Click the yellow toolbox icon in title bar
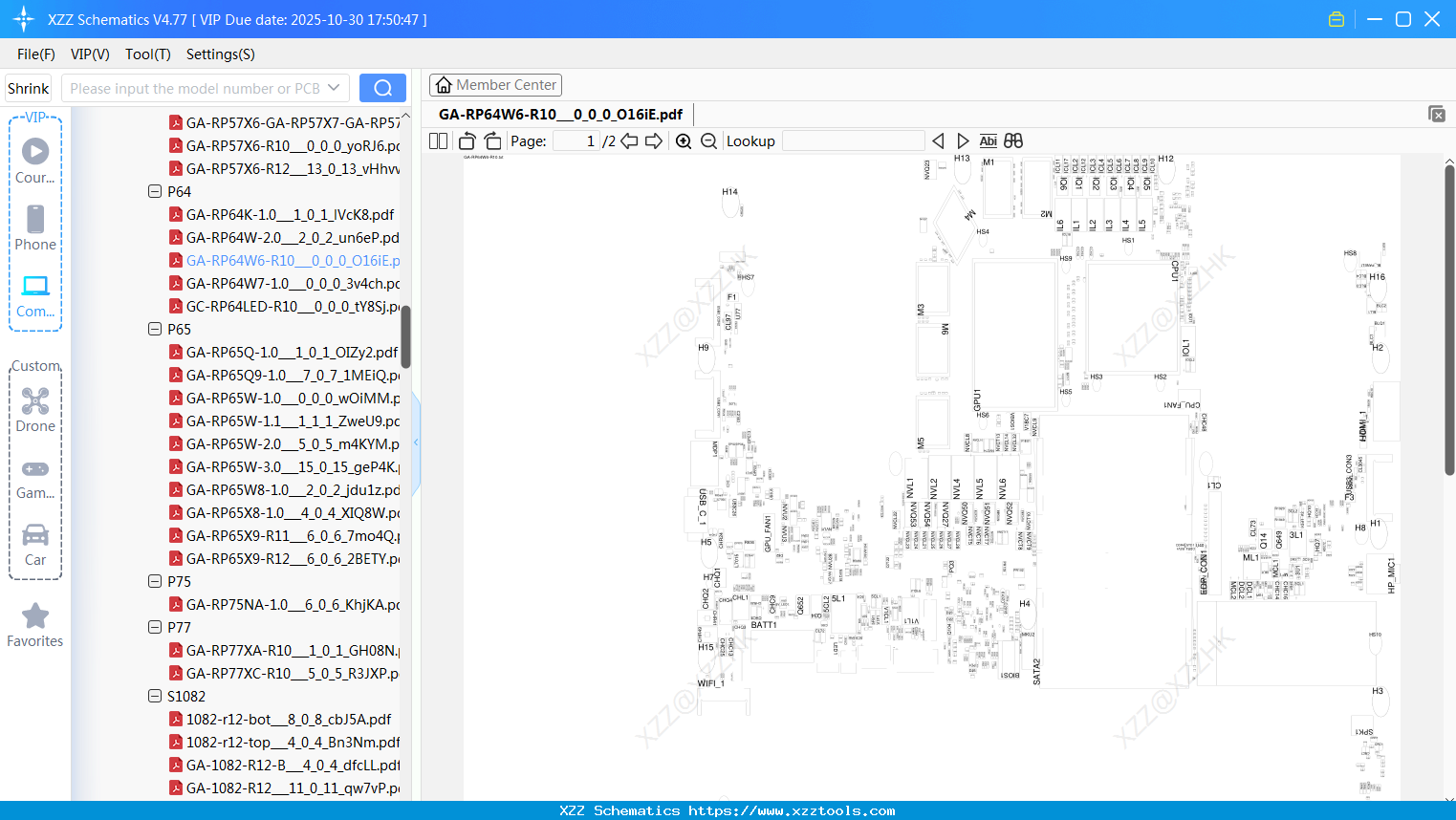 coord(1336,19)
